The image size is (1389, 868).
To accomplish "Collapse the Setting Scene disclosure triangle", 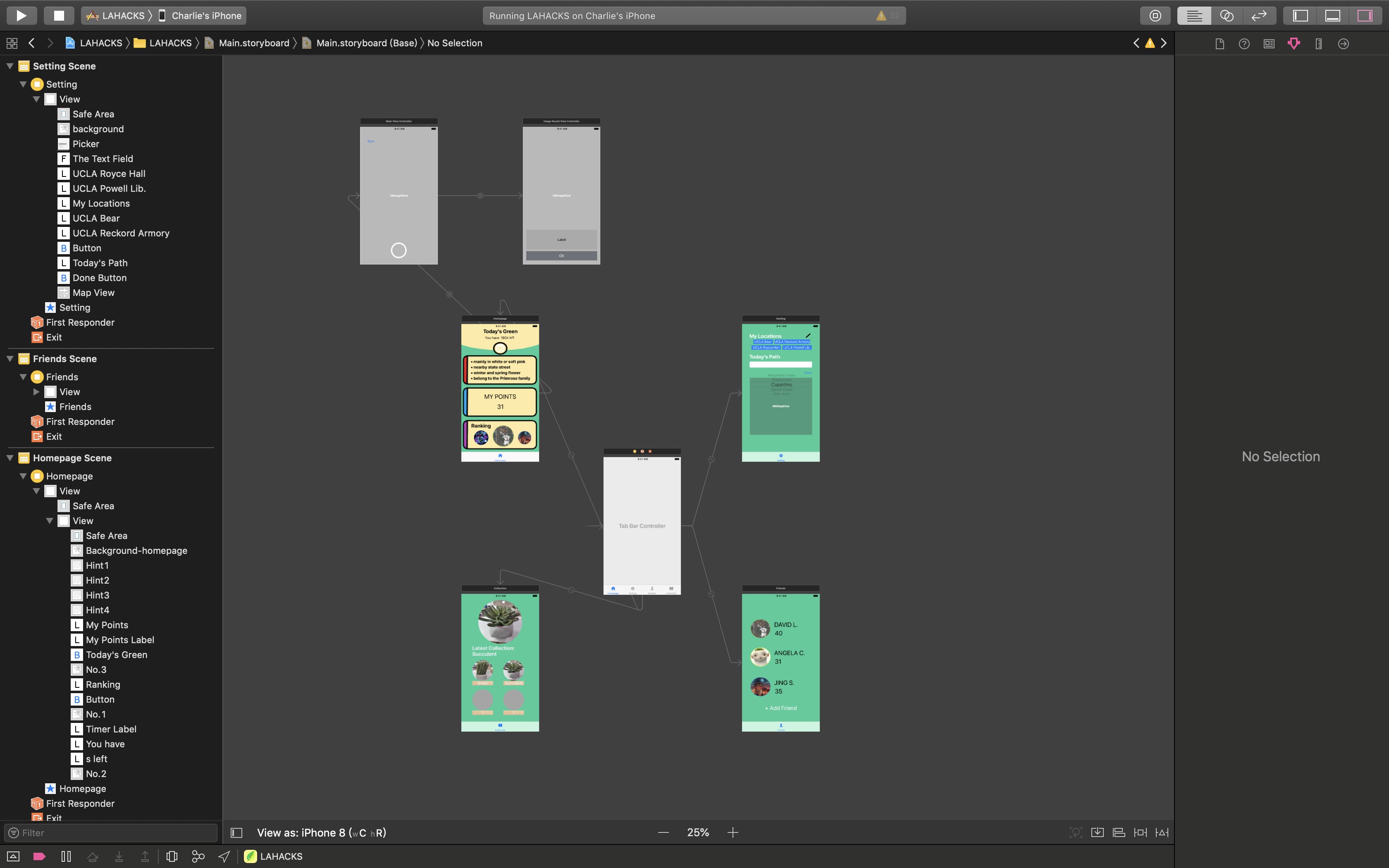I will coord(10,66).
